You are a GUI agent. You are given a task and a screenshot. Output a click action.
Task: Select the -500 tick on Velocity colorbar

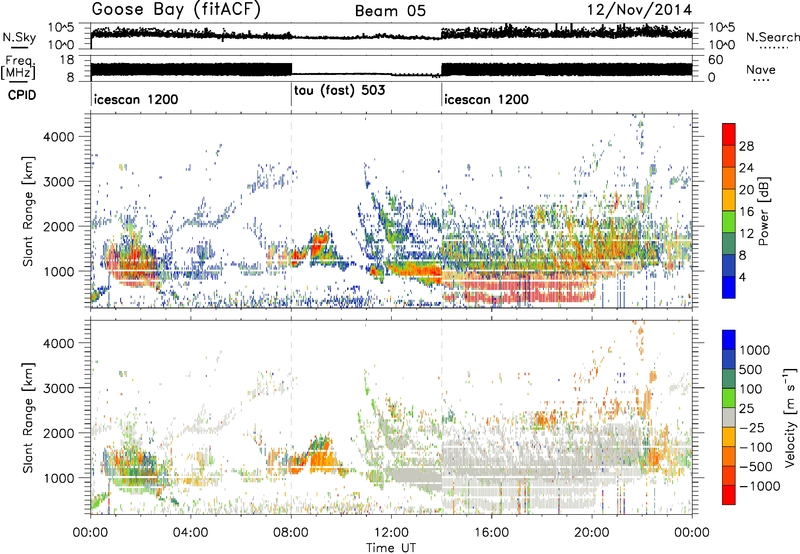tap(756, 467)
